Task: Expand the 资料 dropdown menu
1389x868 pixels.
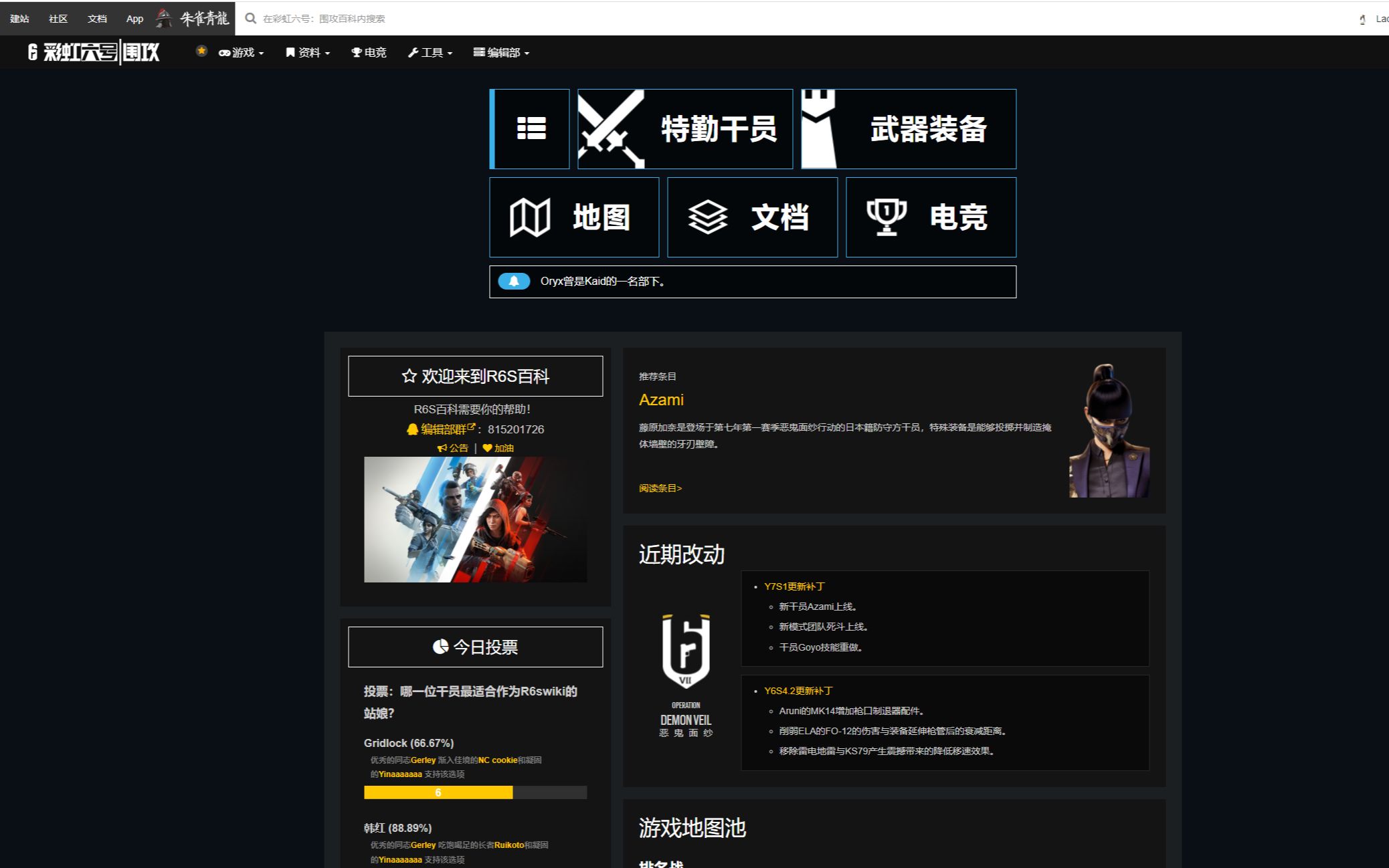Action: pos(308,53)
